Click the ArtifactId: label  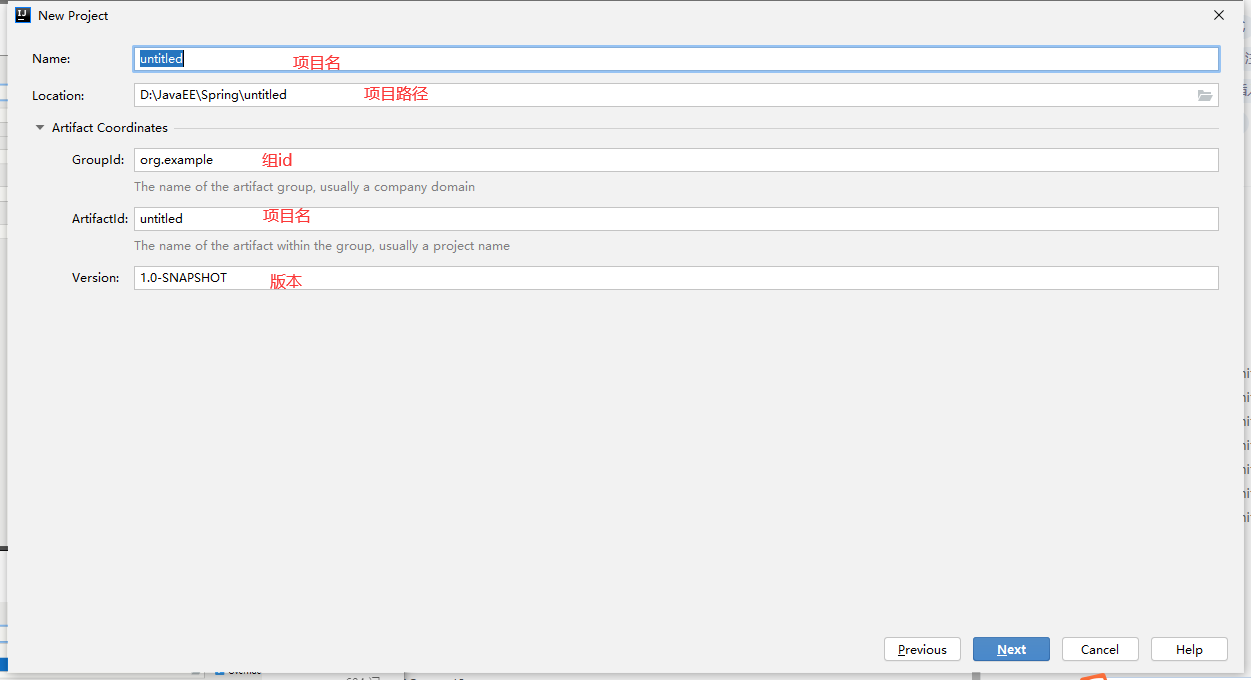tap(100, 219)
